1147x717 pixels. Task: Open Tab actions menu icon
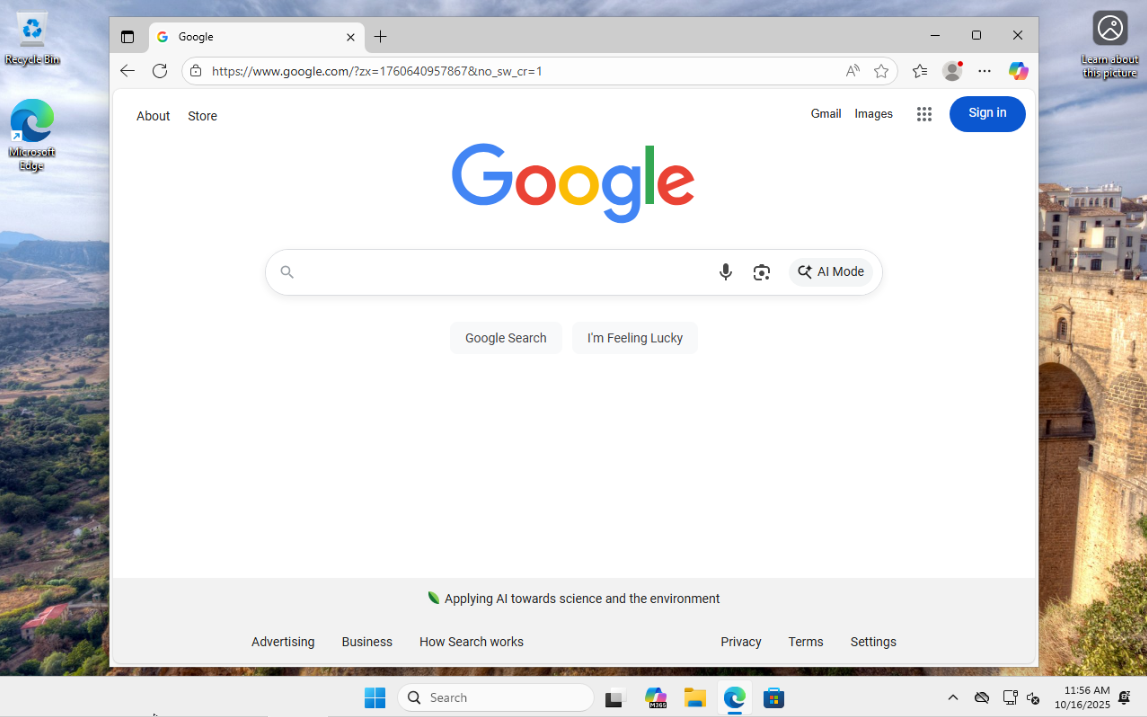(x=127, y=37)
